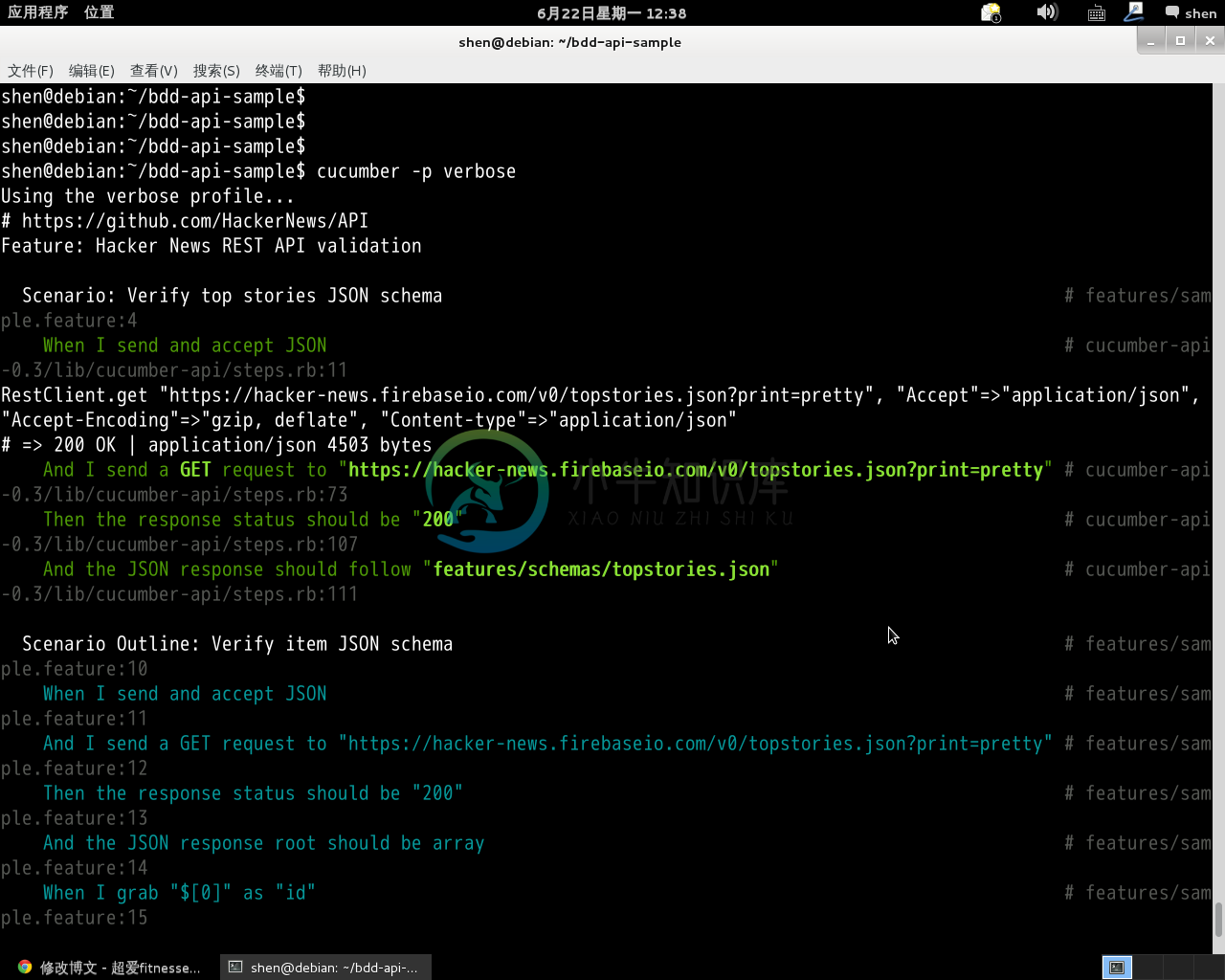Close the terminal window
The image size is (1225, 980).
(x=1210, y=40)
